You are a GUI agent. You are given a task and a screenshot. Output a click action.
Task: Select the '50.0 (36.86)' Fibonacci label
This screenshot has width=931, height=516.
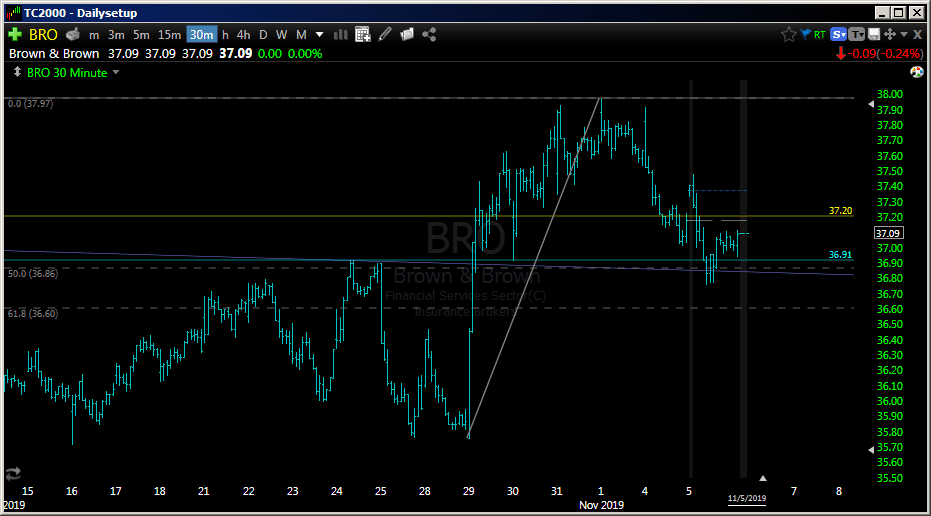click(33, 273)
